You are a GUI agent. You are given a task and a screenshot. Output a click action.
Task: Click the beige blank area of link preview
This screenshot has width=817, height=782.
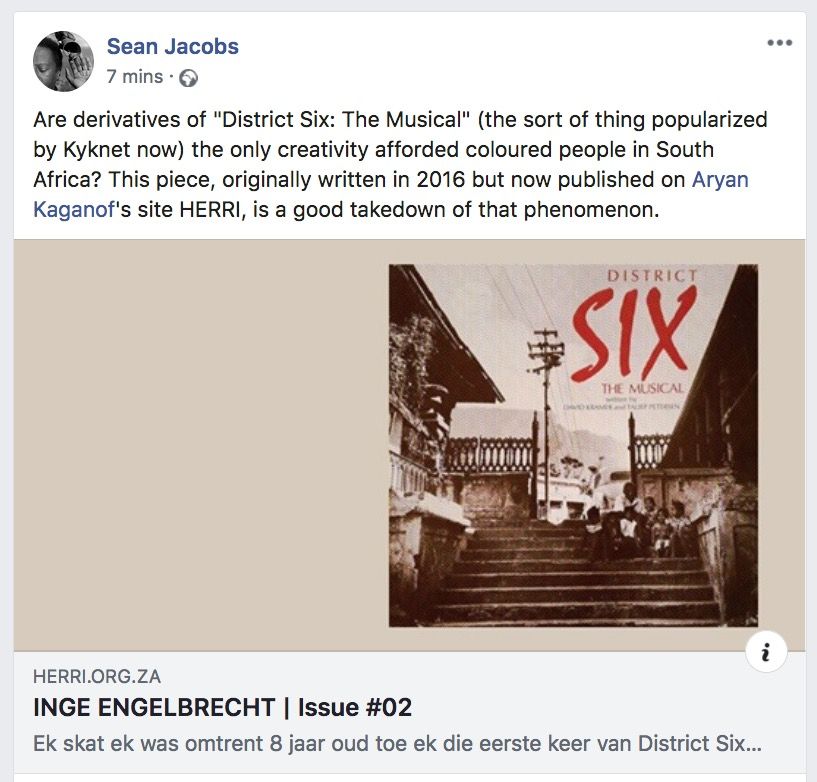[x=201, y=445]
